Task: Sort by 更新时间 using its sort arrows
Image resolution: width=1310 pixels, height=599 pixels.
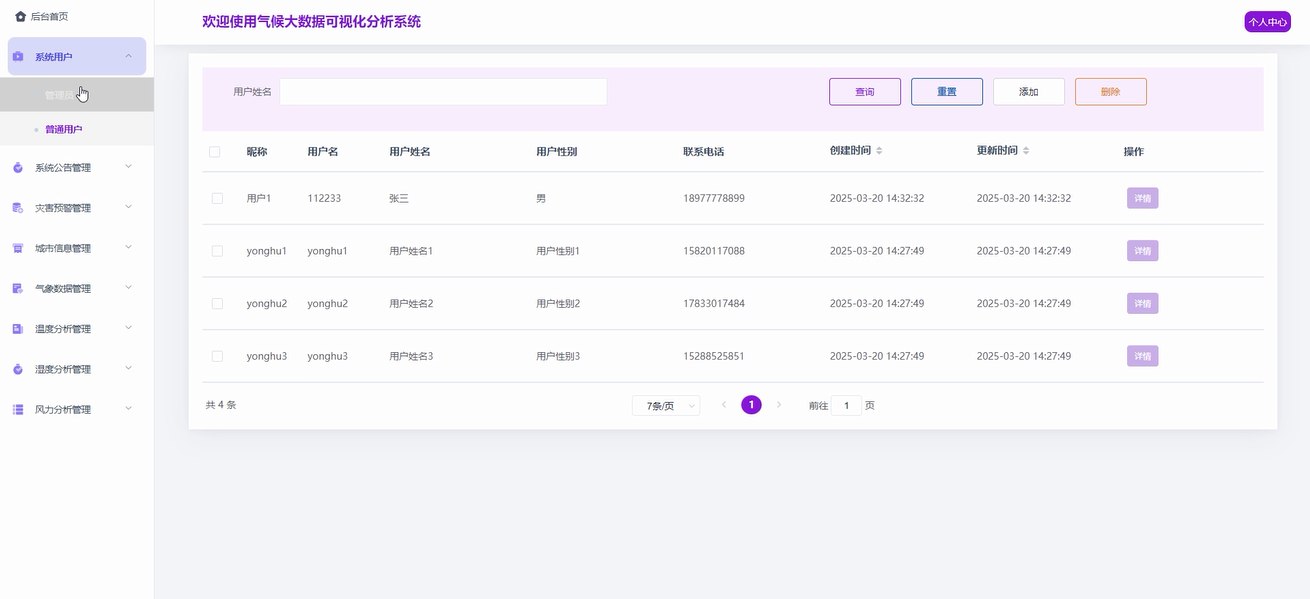Action: pos(1026,151)
